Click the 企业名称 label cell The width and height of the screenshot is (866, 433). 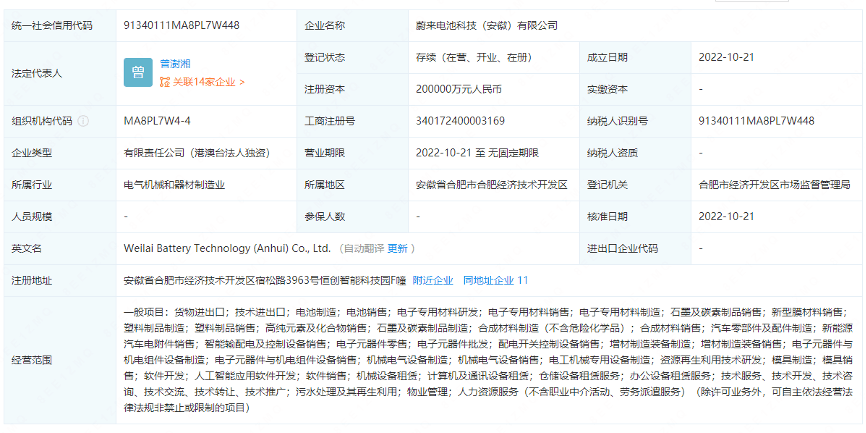point(352,25)
